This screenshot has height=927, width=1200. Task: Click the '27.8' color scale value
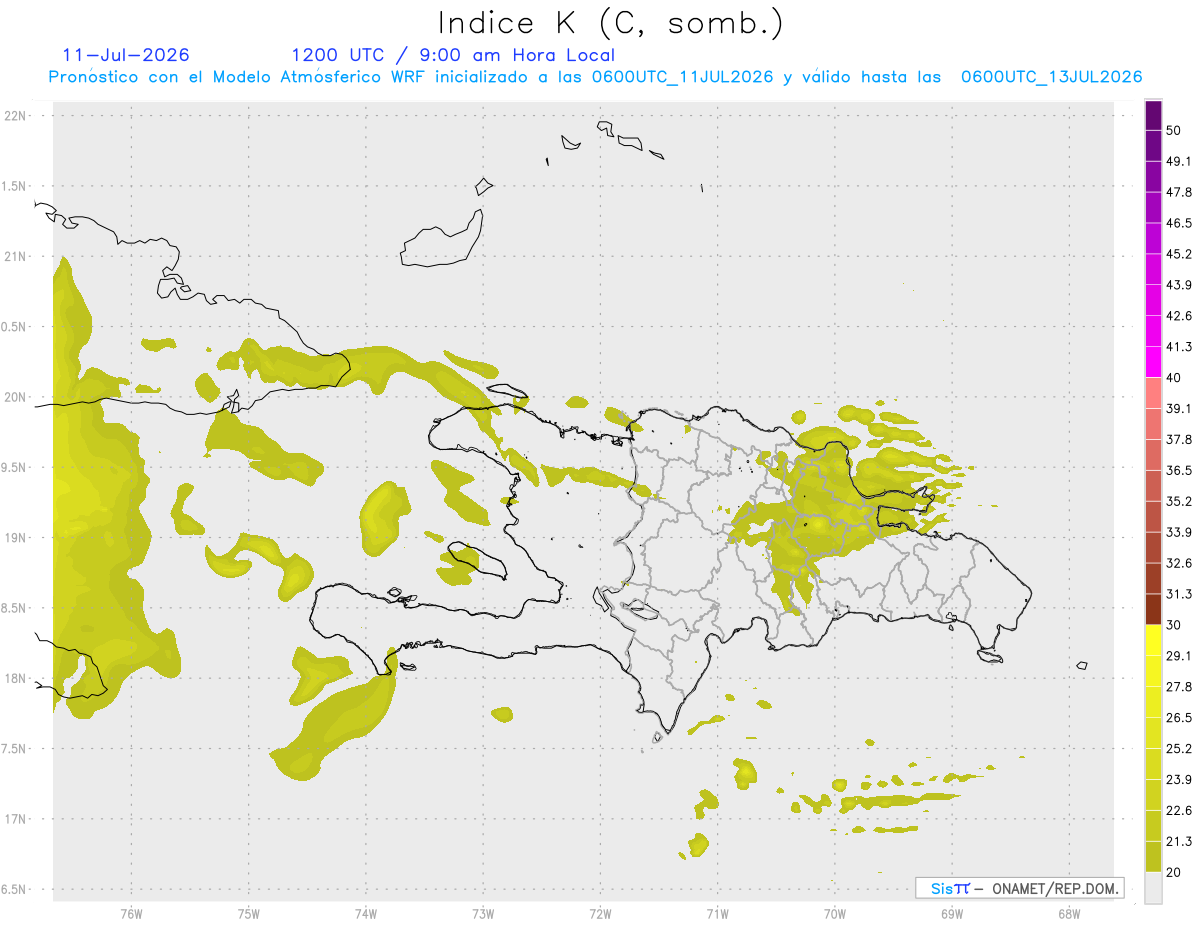pos(1179,686)
